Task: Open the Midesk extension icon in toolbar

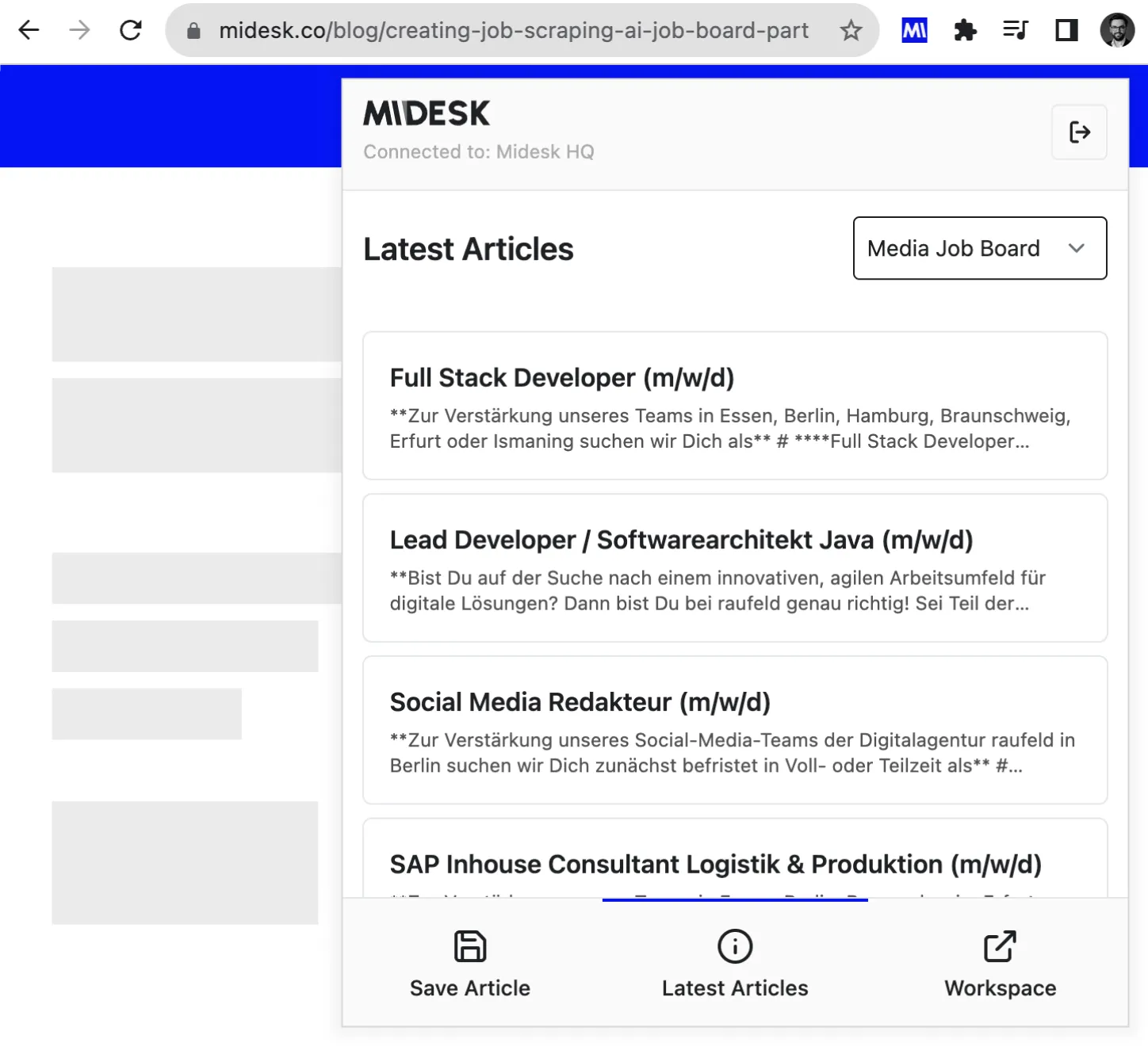Action: coord(914,31)
